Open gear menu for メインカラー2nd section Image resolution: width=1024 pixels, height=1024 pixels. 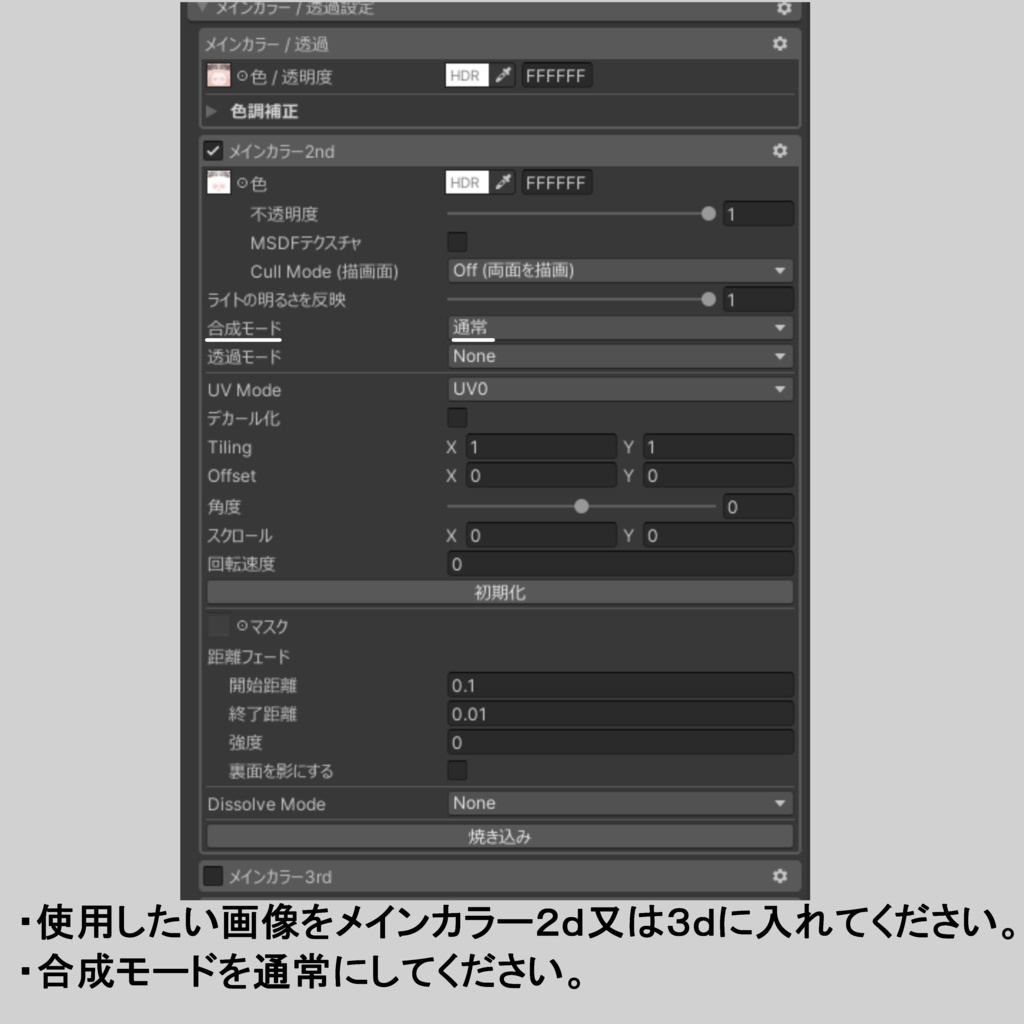tap(780, 151)
